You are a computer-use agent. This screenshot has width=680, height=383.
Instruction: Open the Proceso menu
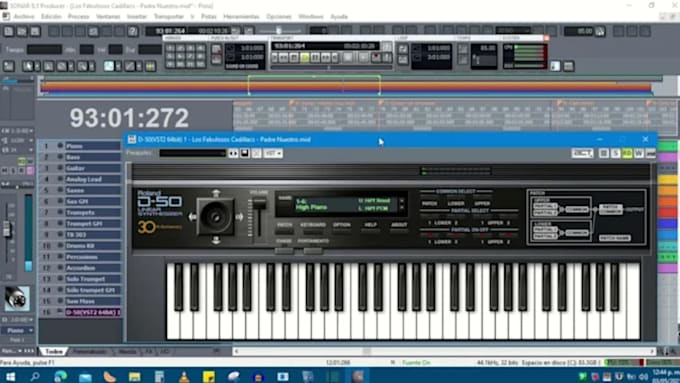78,16
